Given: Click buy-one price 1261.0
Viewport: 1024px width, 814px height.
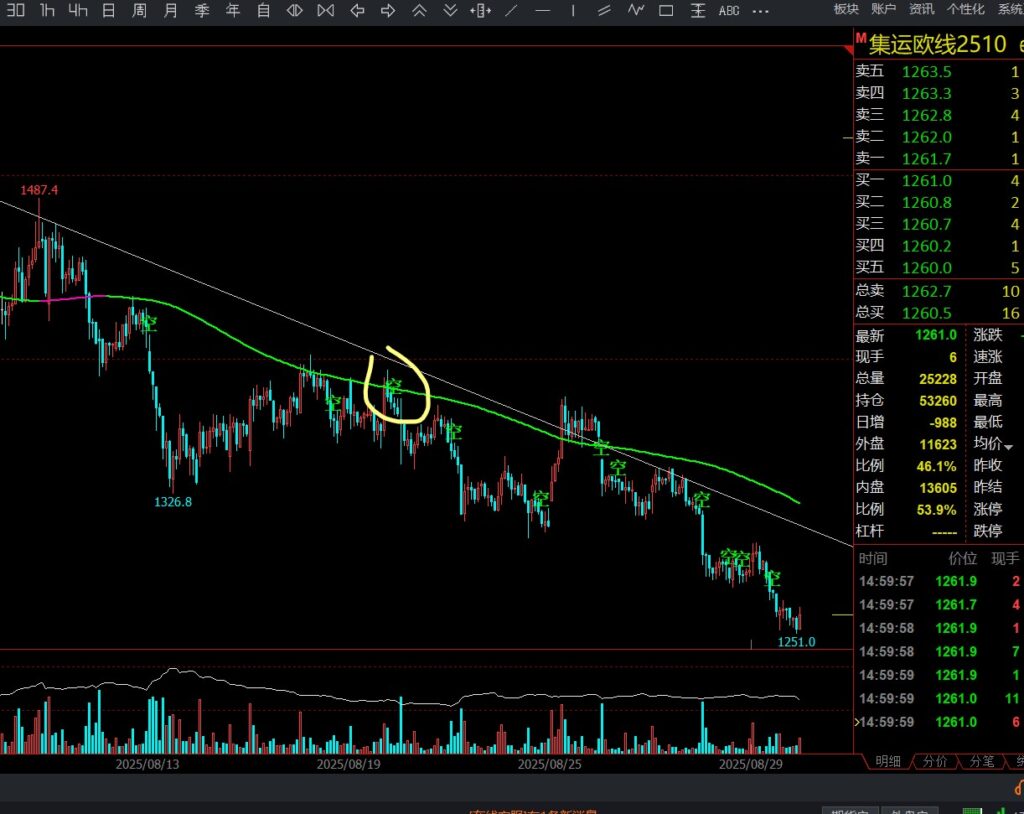Looking at the screenshot, I should tap(926, 180).
